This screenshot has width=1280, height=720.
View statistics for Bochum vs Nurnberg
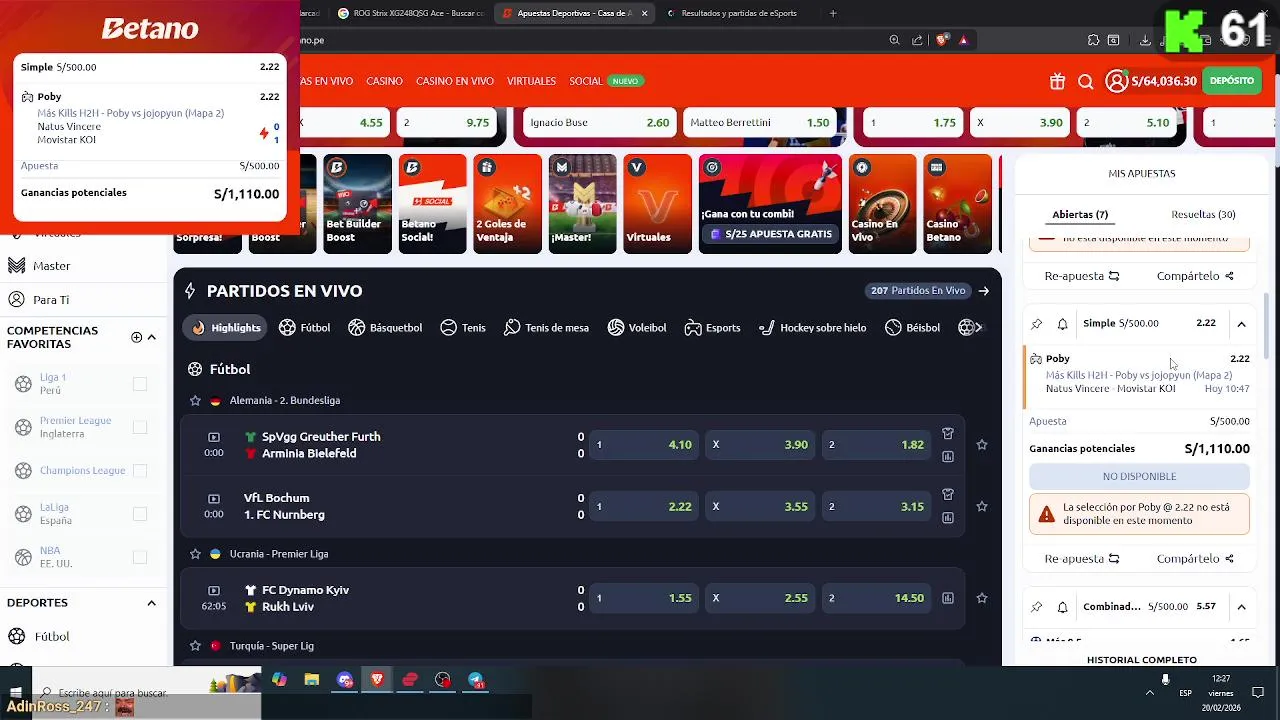[x=948, y=517]
